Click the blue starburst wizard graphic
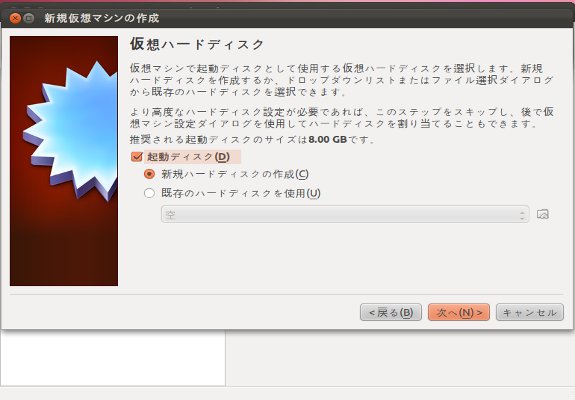The width and height of the screenshot is (575, 400). coord(70,130)
